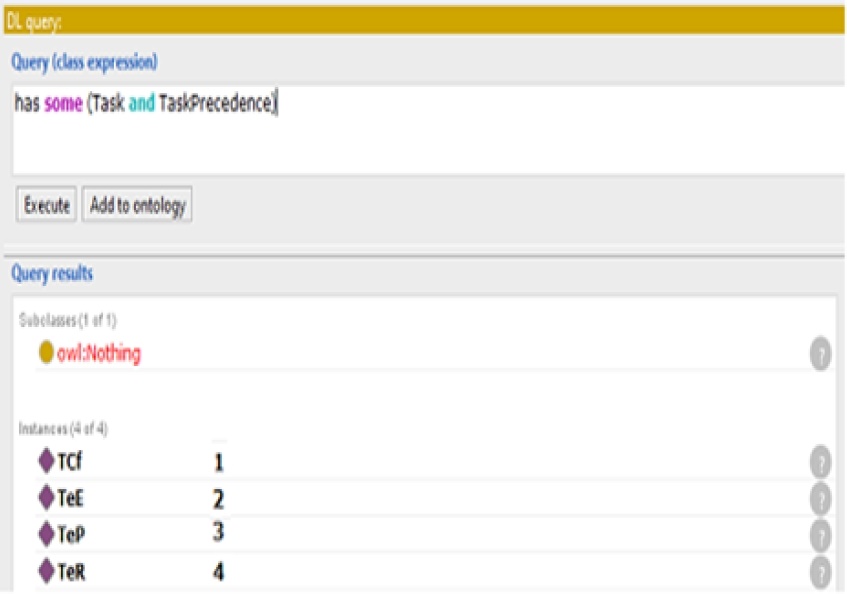Click the purple diamond icon for TeE
This screenshot has height=594, width=847.
tap(46, 498)
